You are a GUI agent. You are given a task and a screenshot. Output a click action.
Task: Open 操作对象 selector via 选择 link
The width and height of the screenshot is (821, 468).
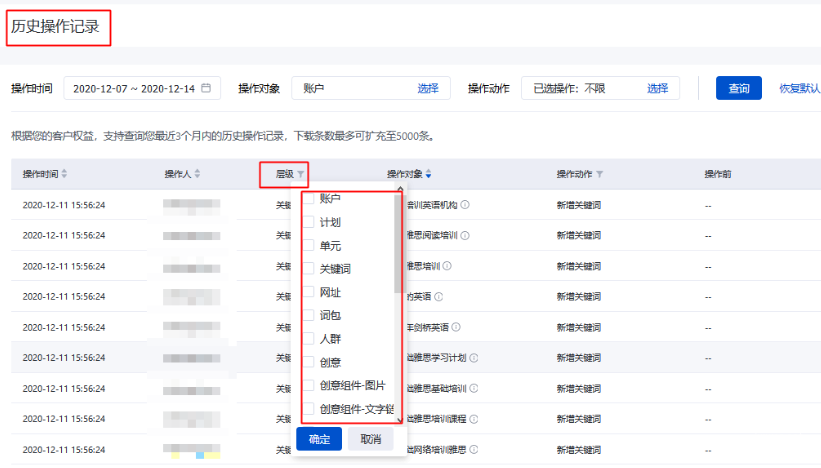(428, 88)
